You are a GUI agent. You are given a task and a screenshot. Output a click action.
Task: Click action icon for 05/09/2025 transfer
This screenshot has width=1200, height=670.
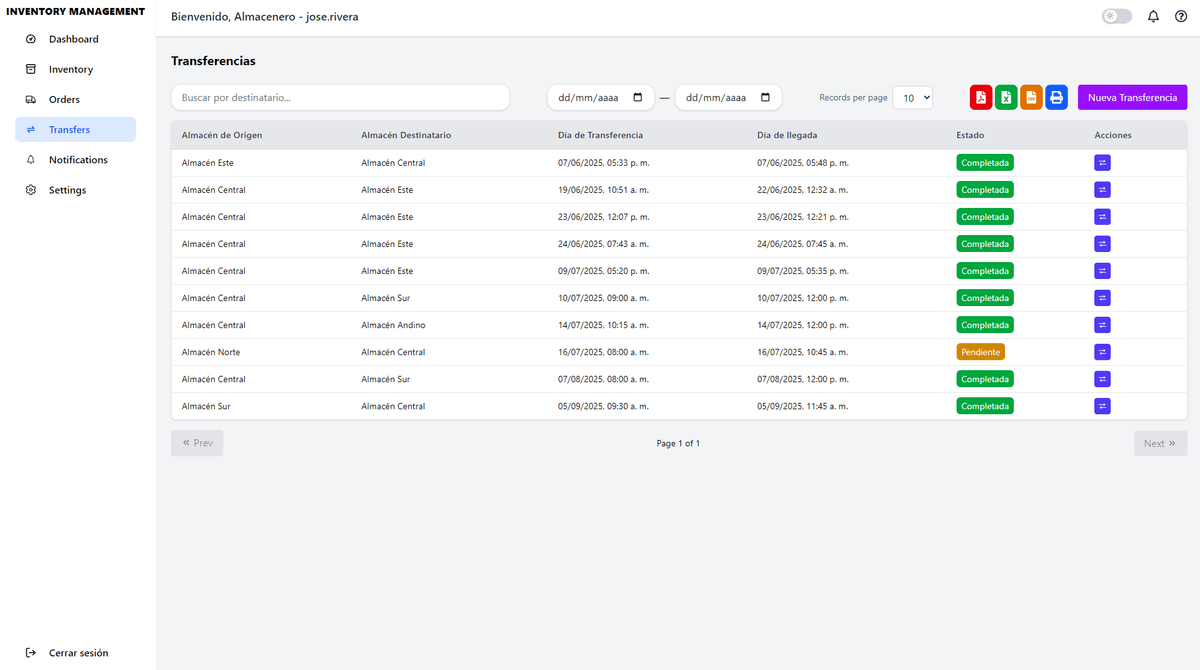point(1102,405)
